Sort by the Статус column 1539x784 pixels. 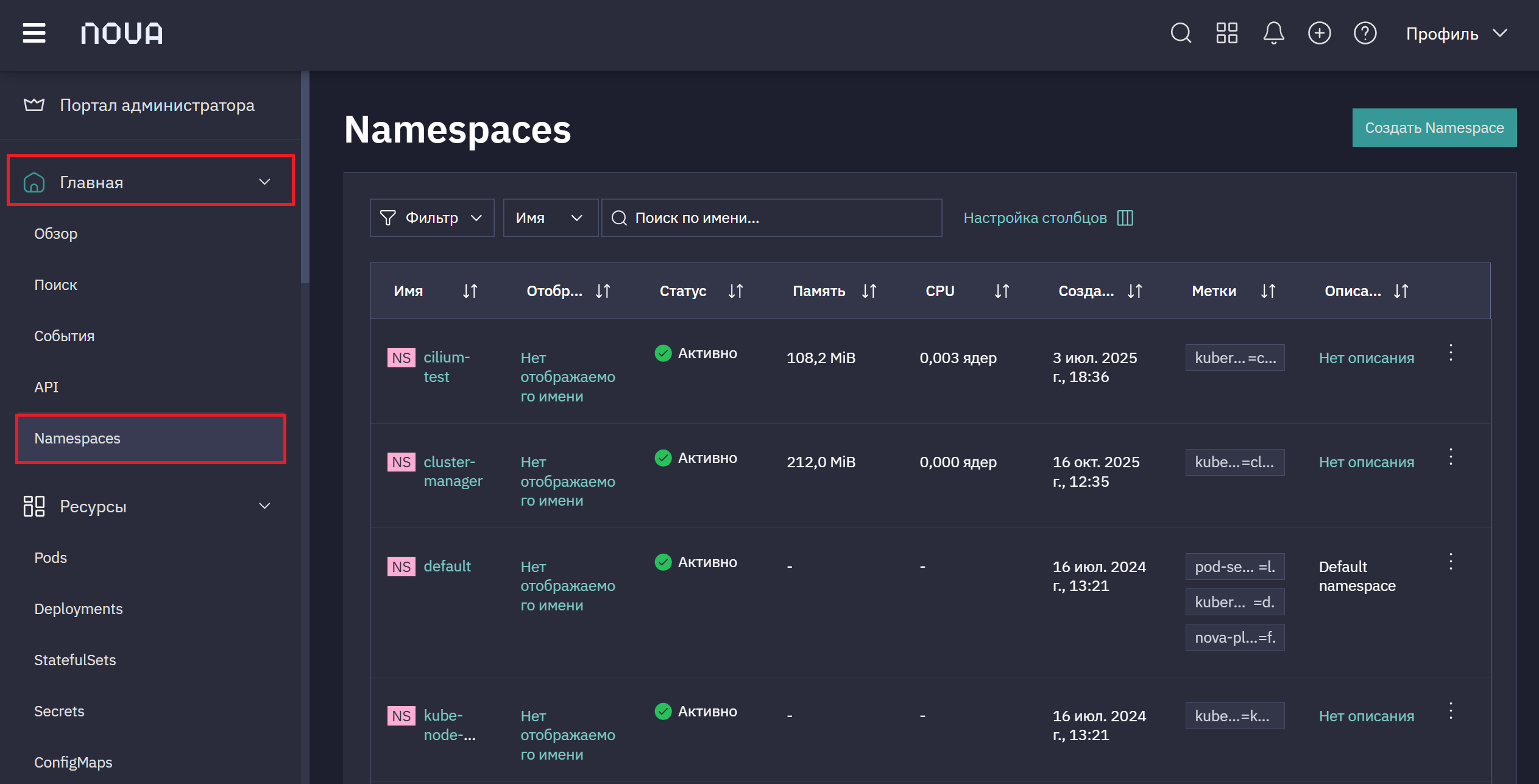click(736, 291)
